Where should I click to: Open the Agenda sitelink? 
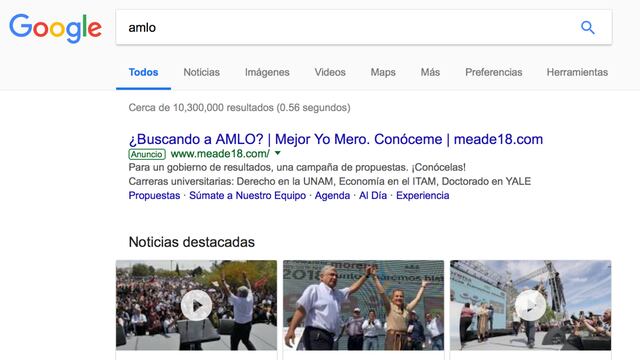click(332, 196)
